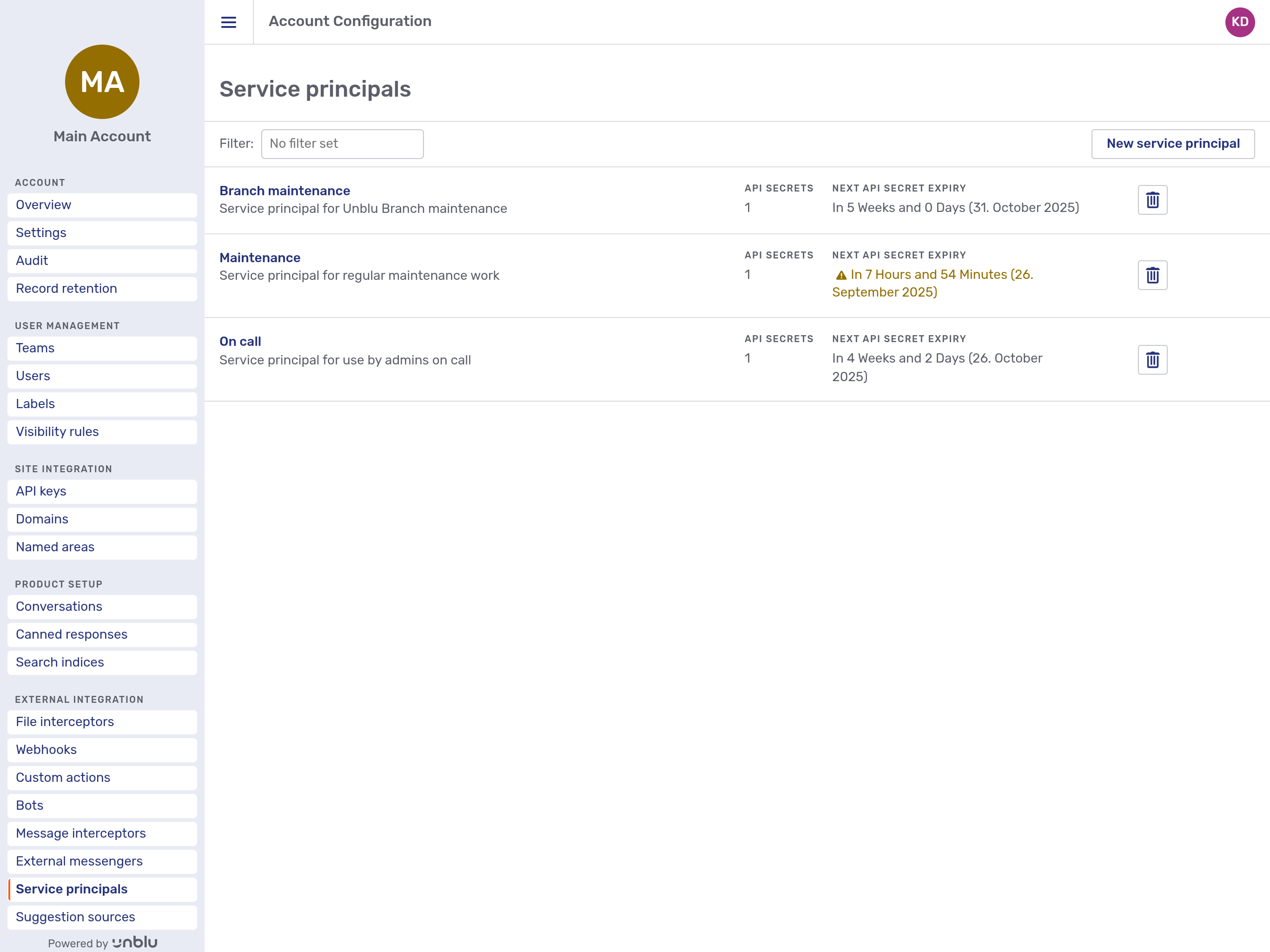Click the expiry warning triangle icon
Screen dimensions: 1270x952
coord(841,276)
